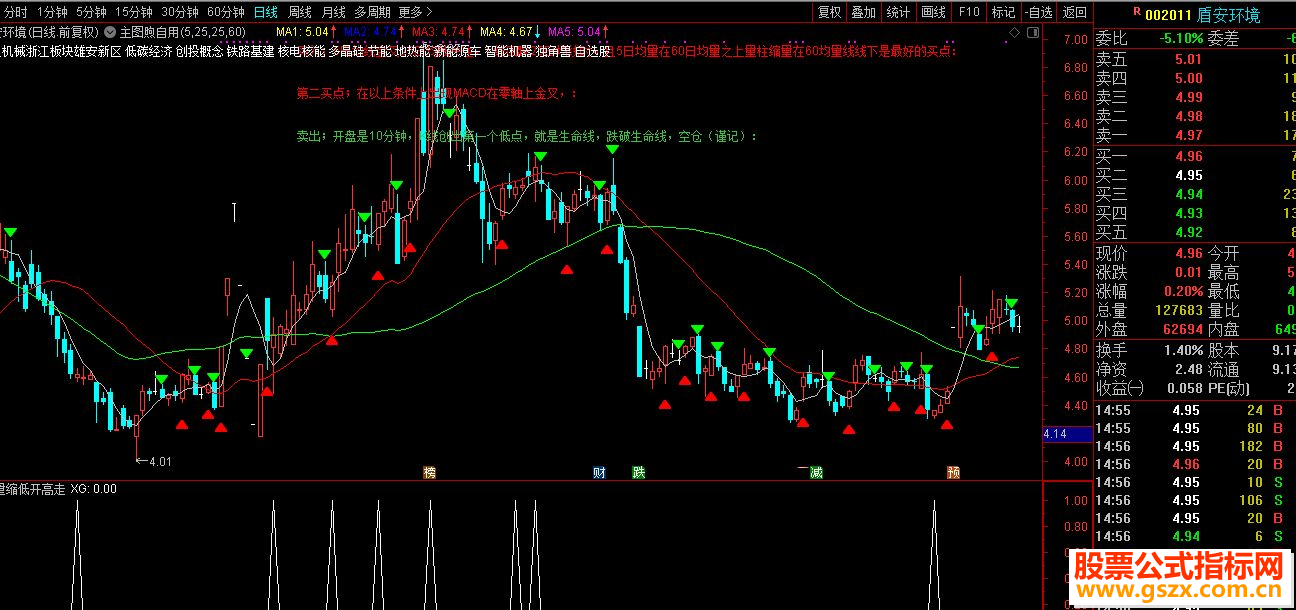Click the 换手 value 1.40%

pyautogui.click(x=1183, y=350)
